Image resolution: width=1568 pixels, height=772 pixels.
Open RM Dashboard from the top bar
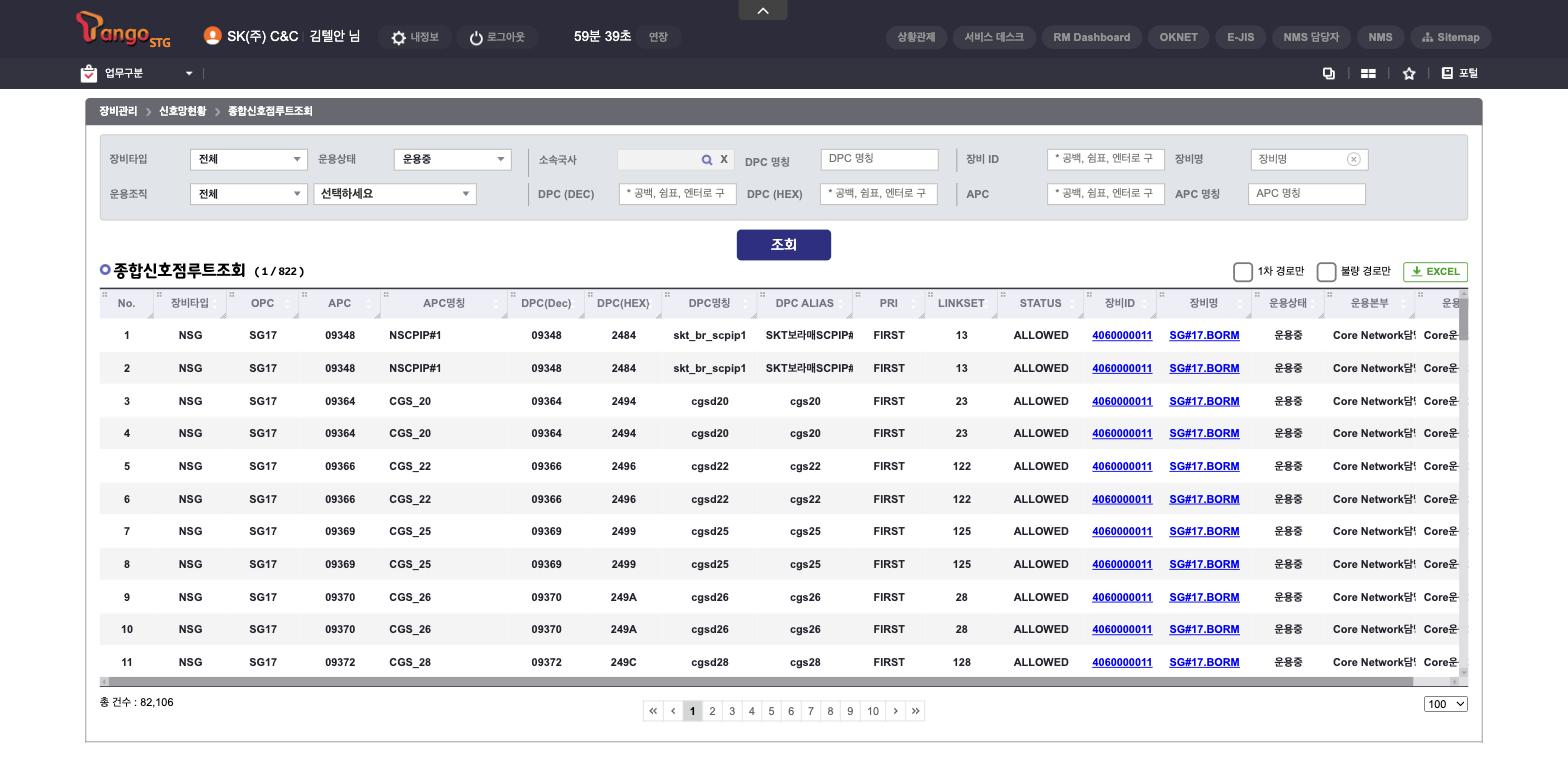coord(1091,37)
